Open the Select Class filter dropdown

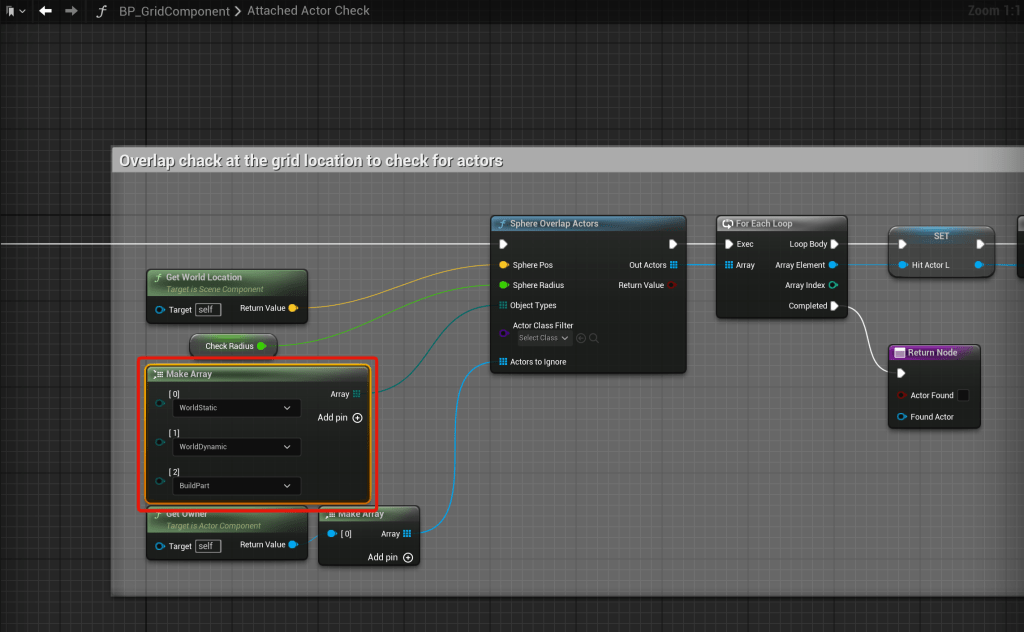click(x=543, y=338)
